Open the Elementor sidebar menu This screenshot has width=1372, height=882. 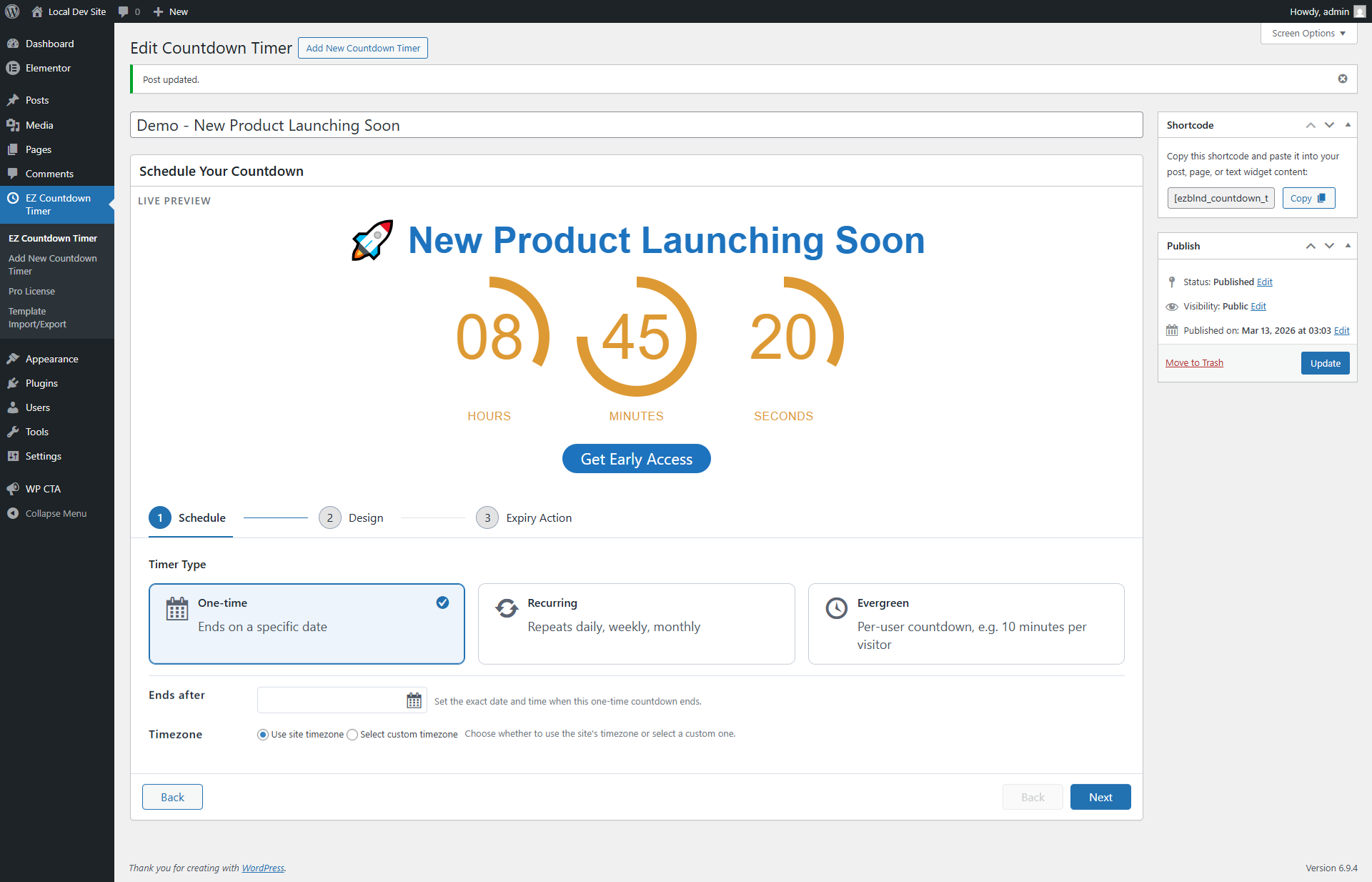tap(48, 68)
